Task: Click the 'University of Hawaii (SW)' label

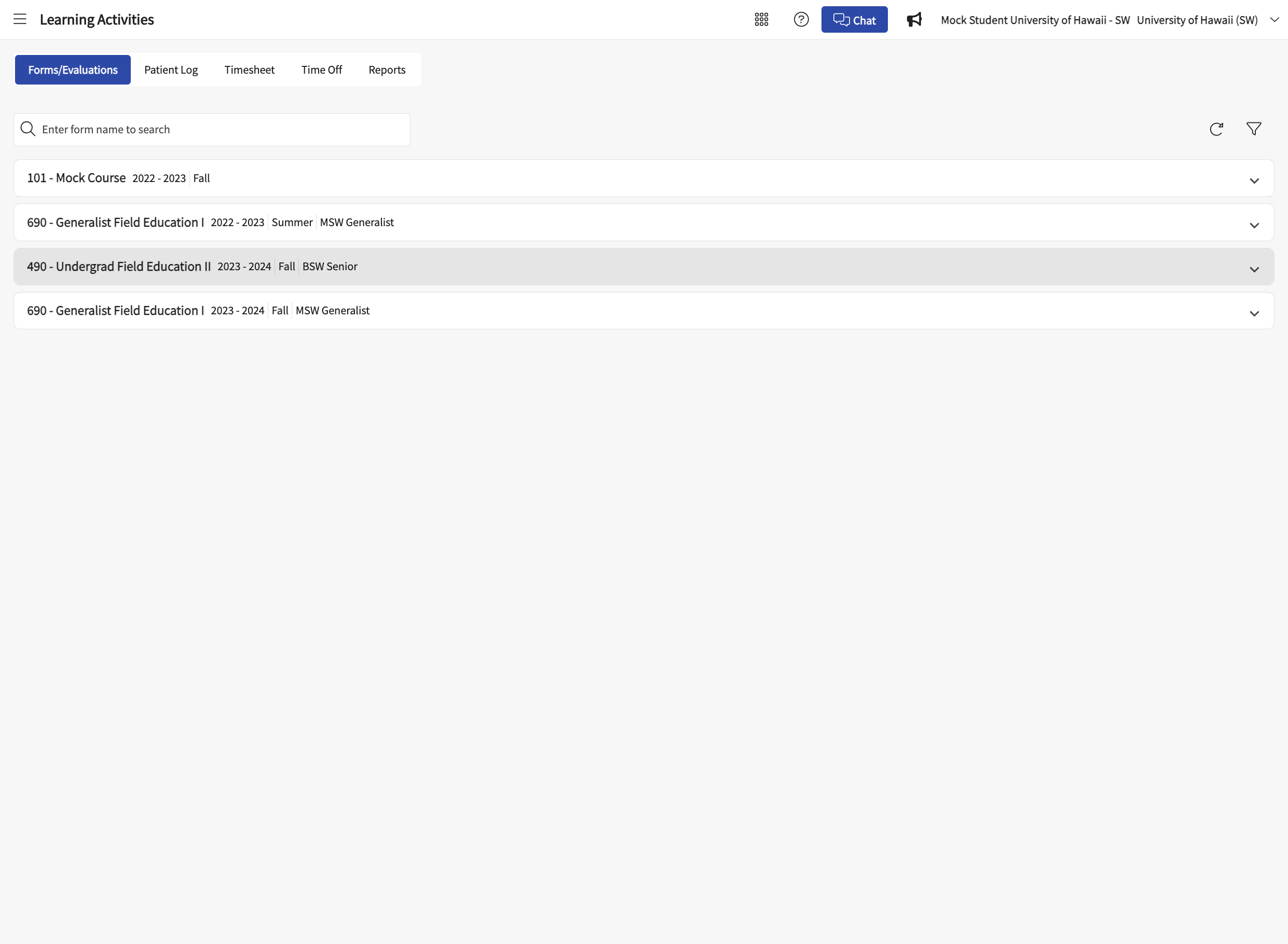Action: 1197,20
